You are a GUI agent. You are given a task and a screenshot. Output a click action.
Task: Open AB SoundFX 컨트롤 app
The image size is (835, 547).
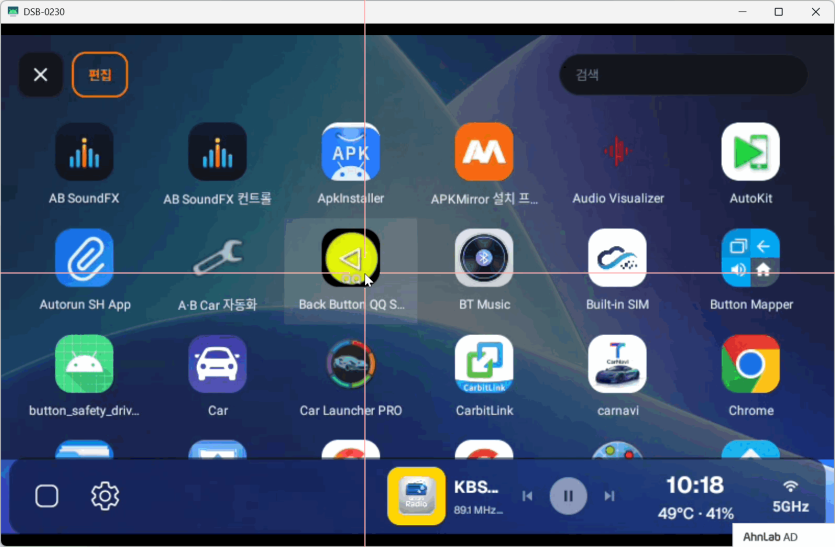pos(217,152)
